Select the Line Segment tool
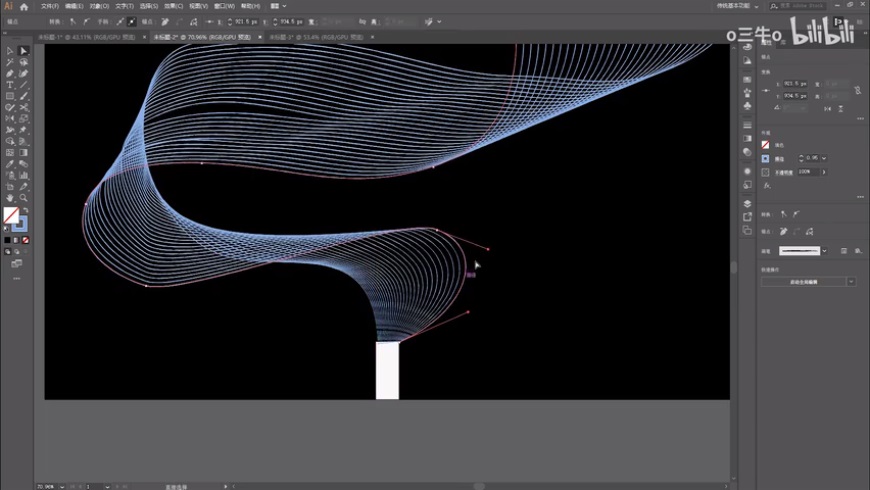This screenshot has height=490, width=870. click(x=23, y=85)
